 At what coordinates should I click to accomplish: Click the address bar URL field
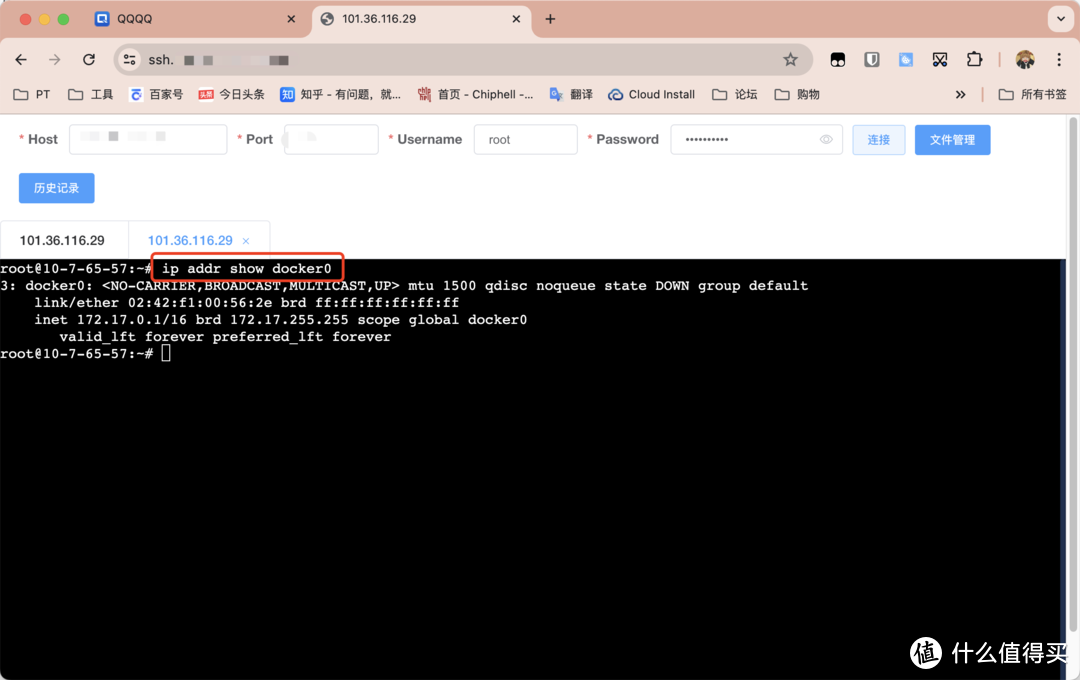[x=461, y=60]
